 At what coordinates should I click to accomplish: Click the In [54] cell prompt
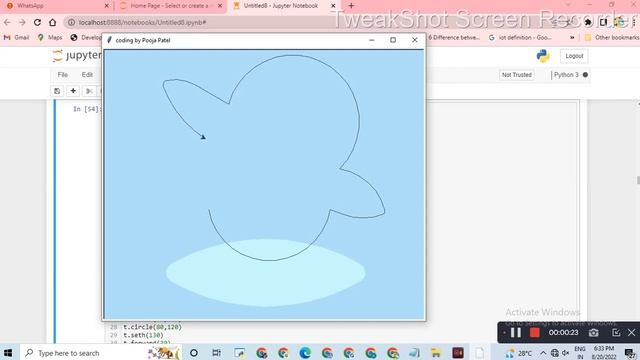coord(87,109)
